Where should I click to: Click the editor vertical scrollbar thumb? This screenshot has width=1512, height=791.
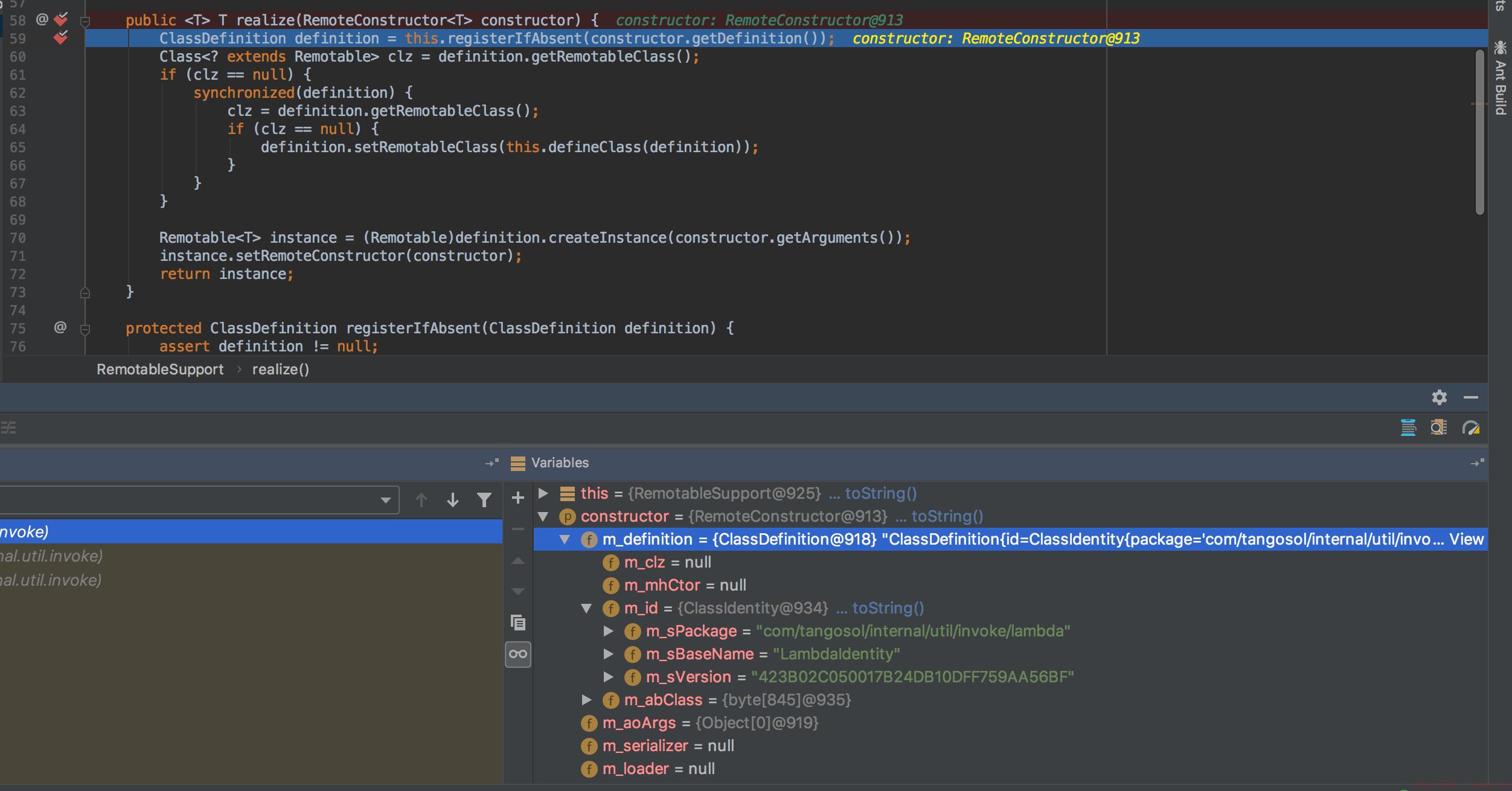tap(1479, 132)
